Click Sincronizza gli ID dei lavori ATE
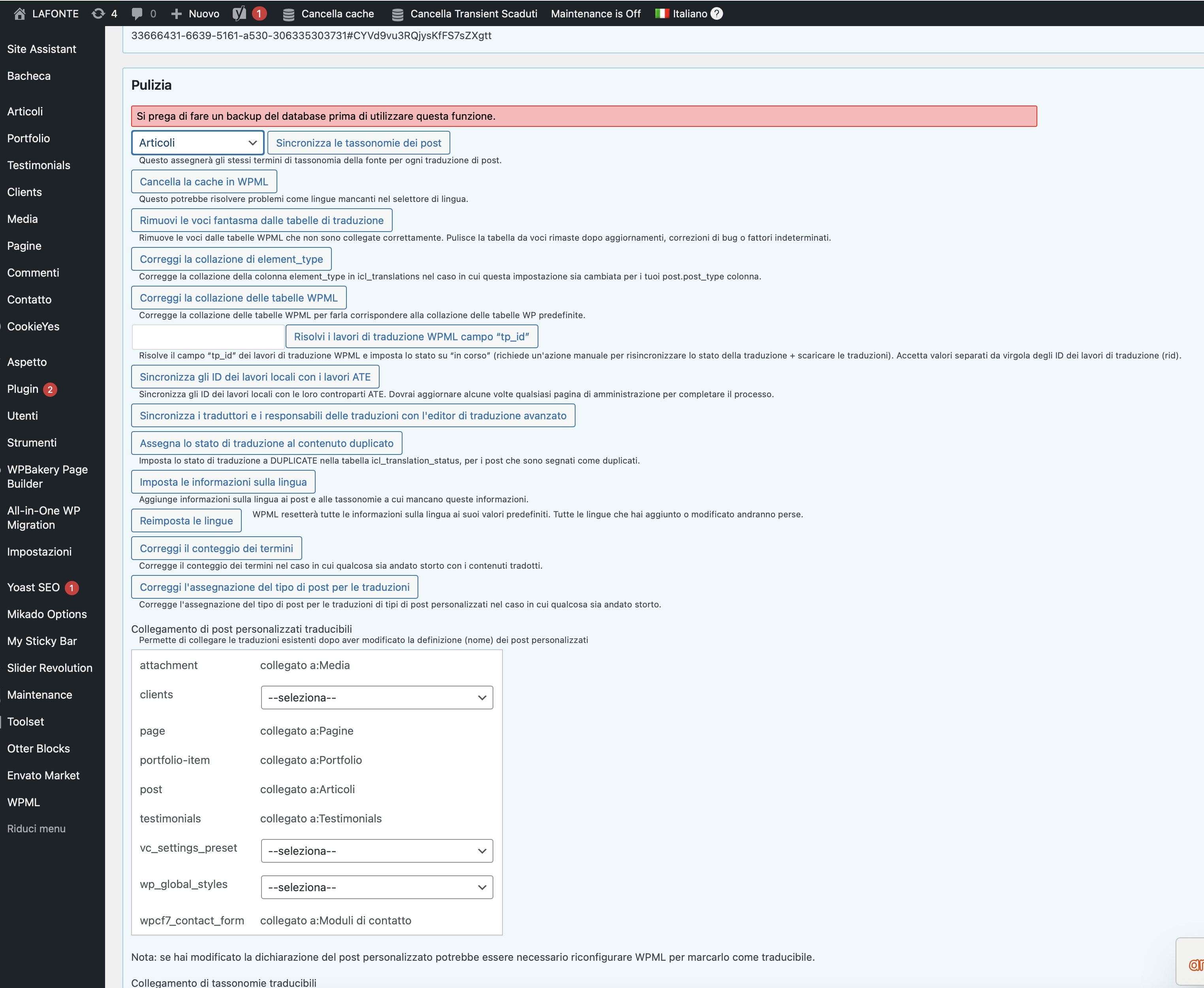The height and width of the screenshot is (988, 1204). [255, 377]
